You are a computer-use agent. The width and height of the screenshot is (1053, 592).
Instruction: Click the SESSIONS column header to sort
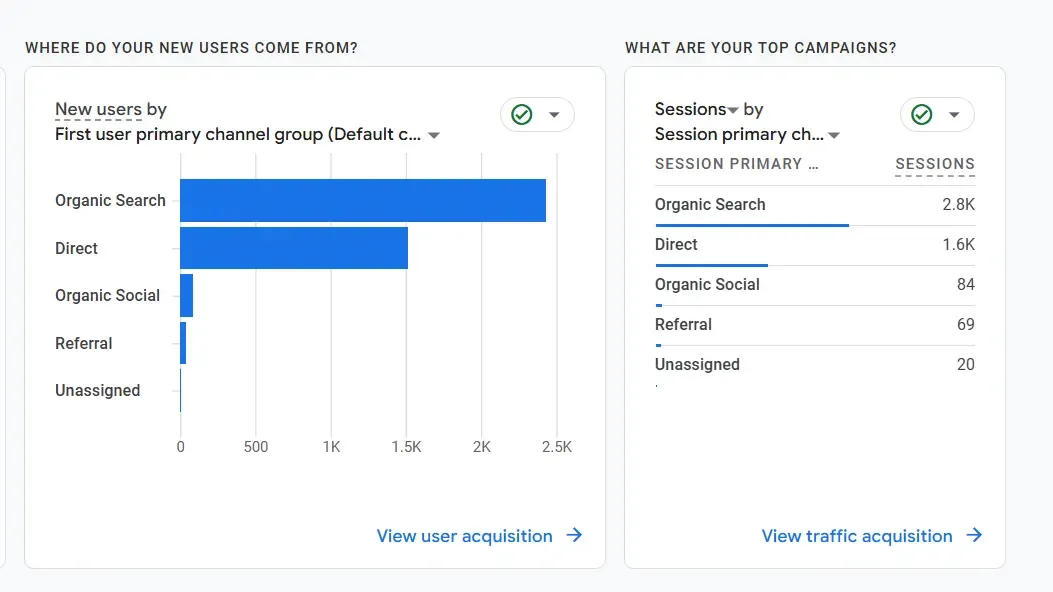934,164
